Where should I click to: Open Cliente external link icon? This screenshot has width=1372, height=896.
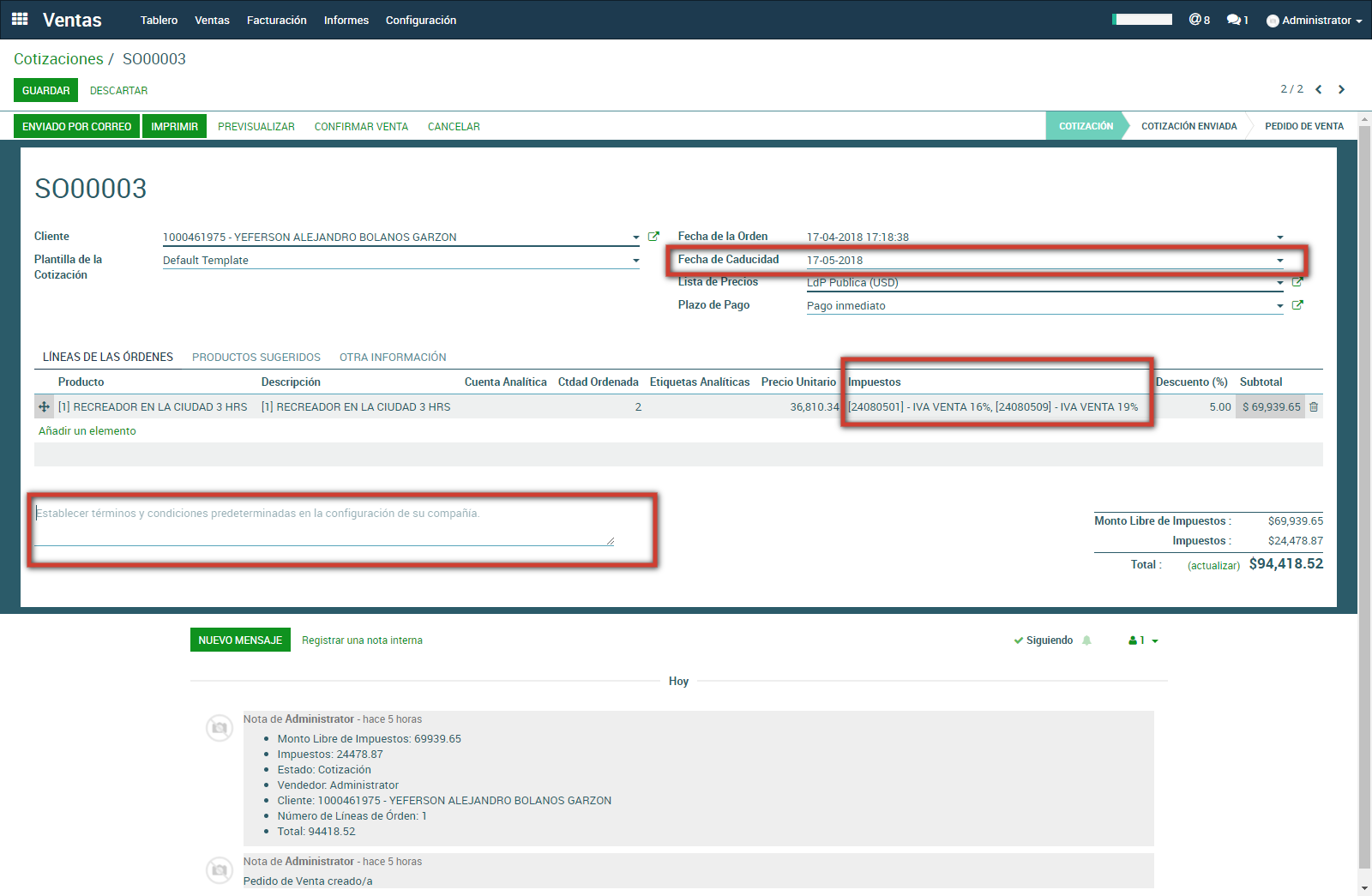(653, 237)
